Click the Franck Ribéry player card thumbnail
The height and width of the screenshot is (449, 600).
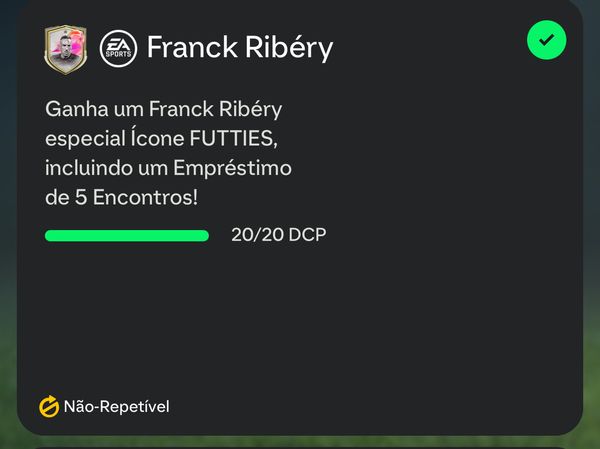tap(65, 49)
